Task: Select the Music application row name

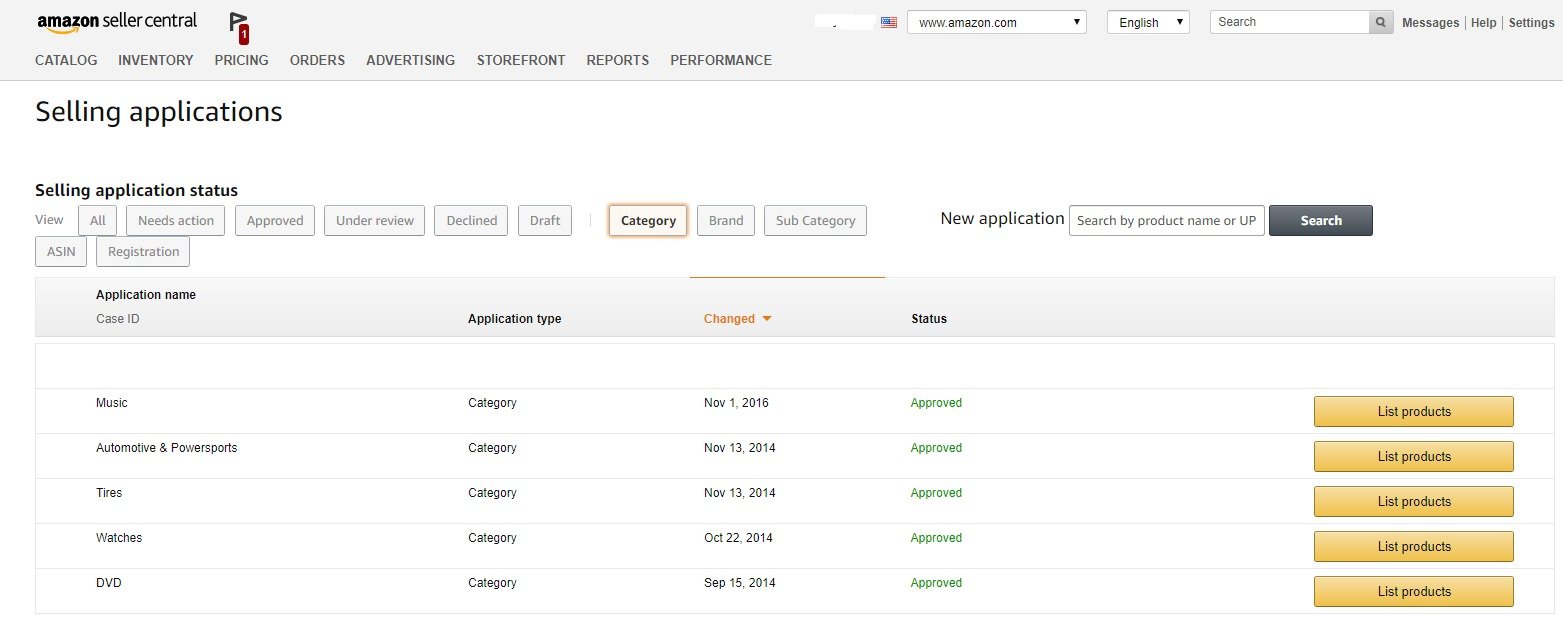Action: (x=112, y=403)
